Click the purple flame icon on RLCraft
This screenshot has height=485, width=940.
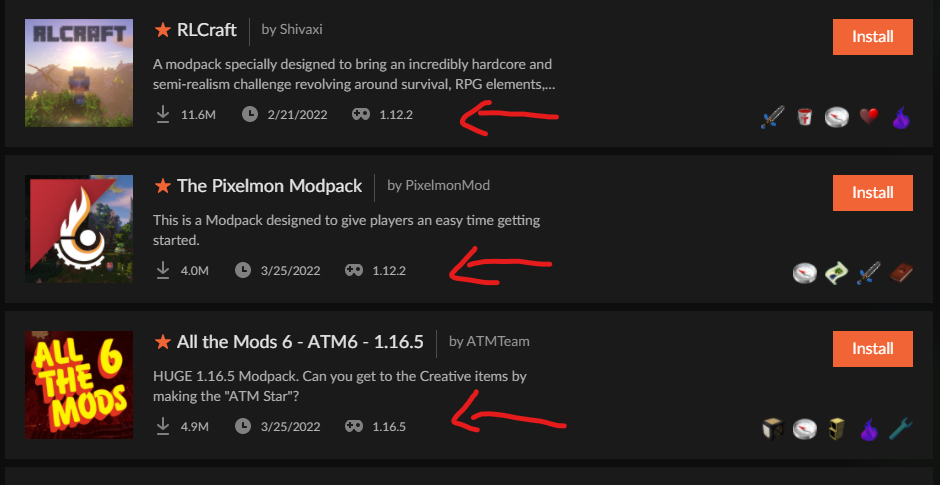pos(900,117)
